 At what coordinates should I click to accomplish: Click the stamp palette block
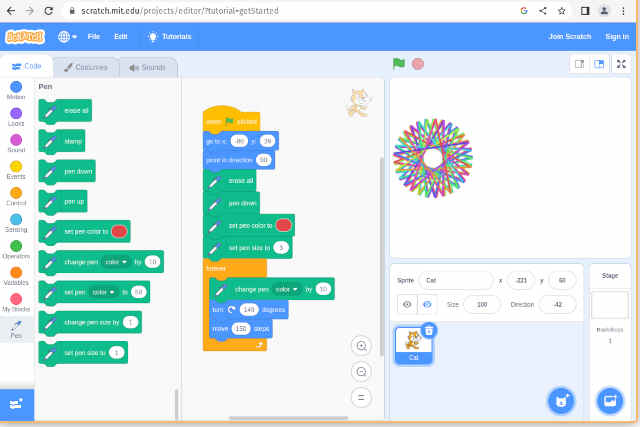pos(62,142)
